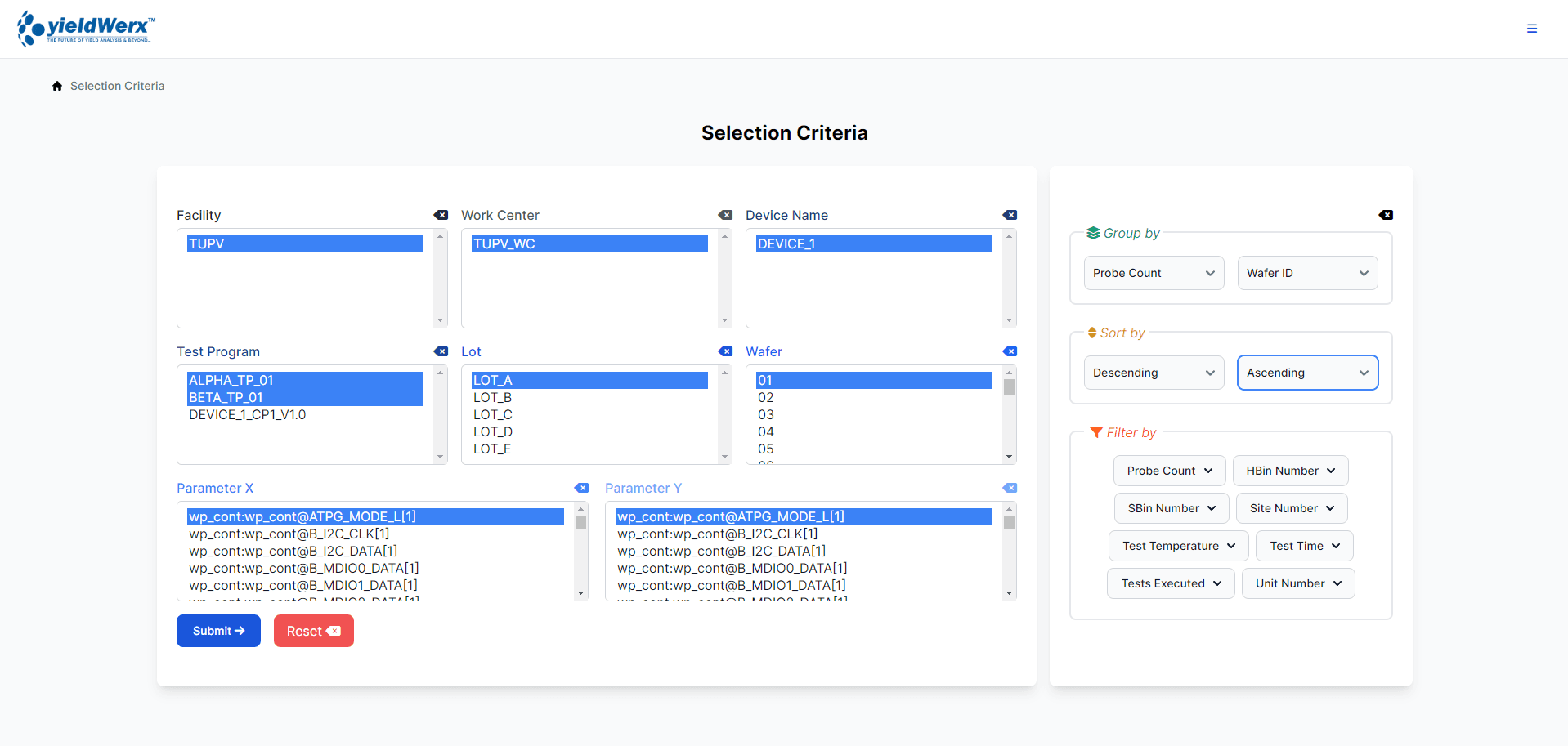Follow the Selection Criteria breadcrumb link
This screenshot has width=1568, height=746.
click(117, 86)
